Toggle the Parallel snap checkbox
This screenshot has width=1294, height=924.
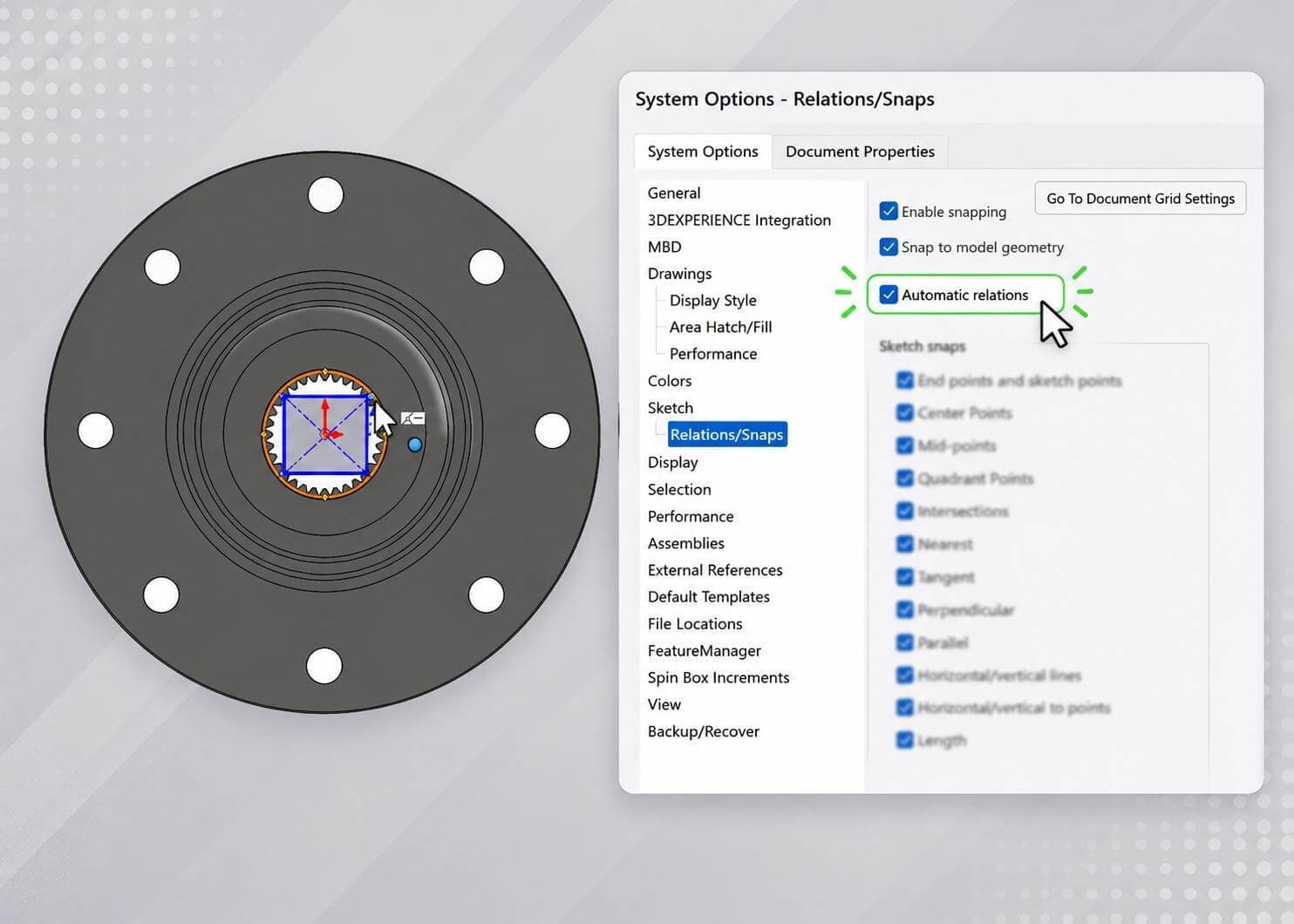904,642
